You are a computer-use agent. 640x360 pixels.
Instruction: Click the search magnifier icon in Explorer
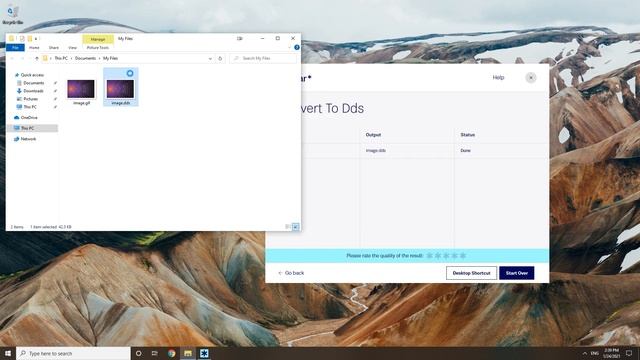236,58
